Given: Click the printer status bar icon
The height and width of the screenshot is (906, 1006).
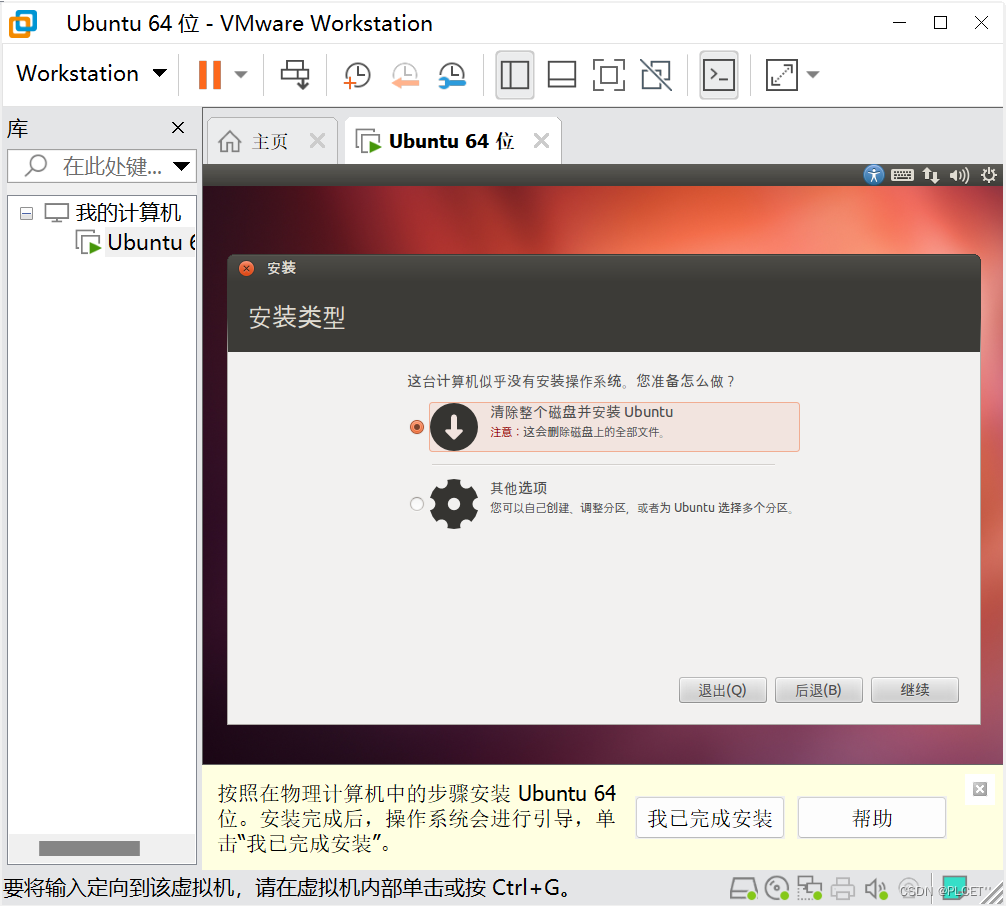Looking at the screenshot, I should pos(842,889).
